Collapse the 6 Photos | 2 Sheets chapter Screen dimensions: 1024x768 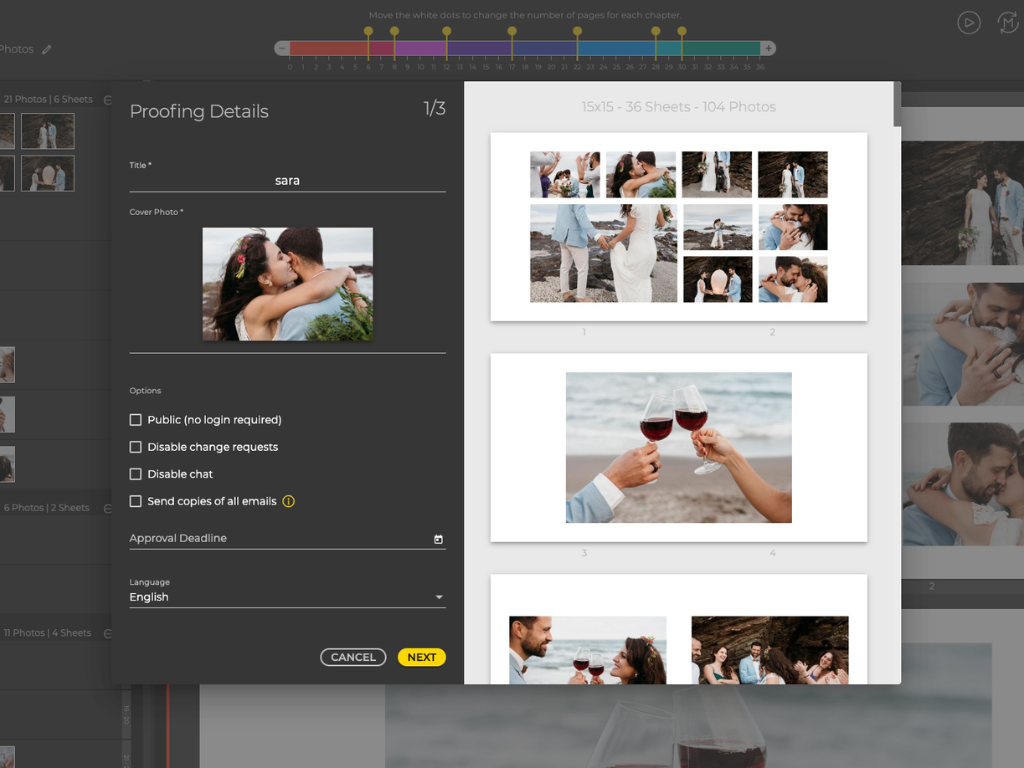click(x=108, y=508)
